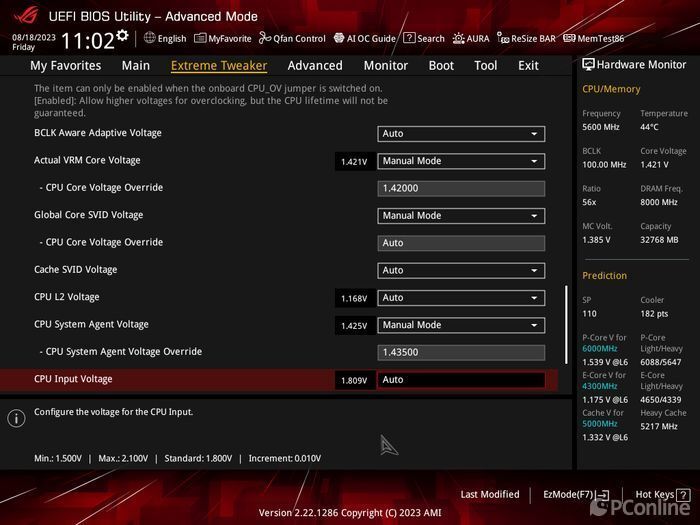Click the 4300MHz E-Core prediction link
This screenshot has width=700, height=525.
coord(600,386)
